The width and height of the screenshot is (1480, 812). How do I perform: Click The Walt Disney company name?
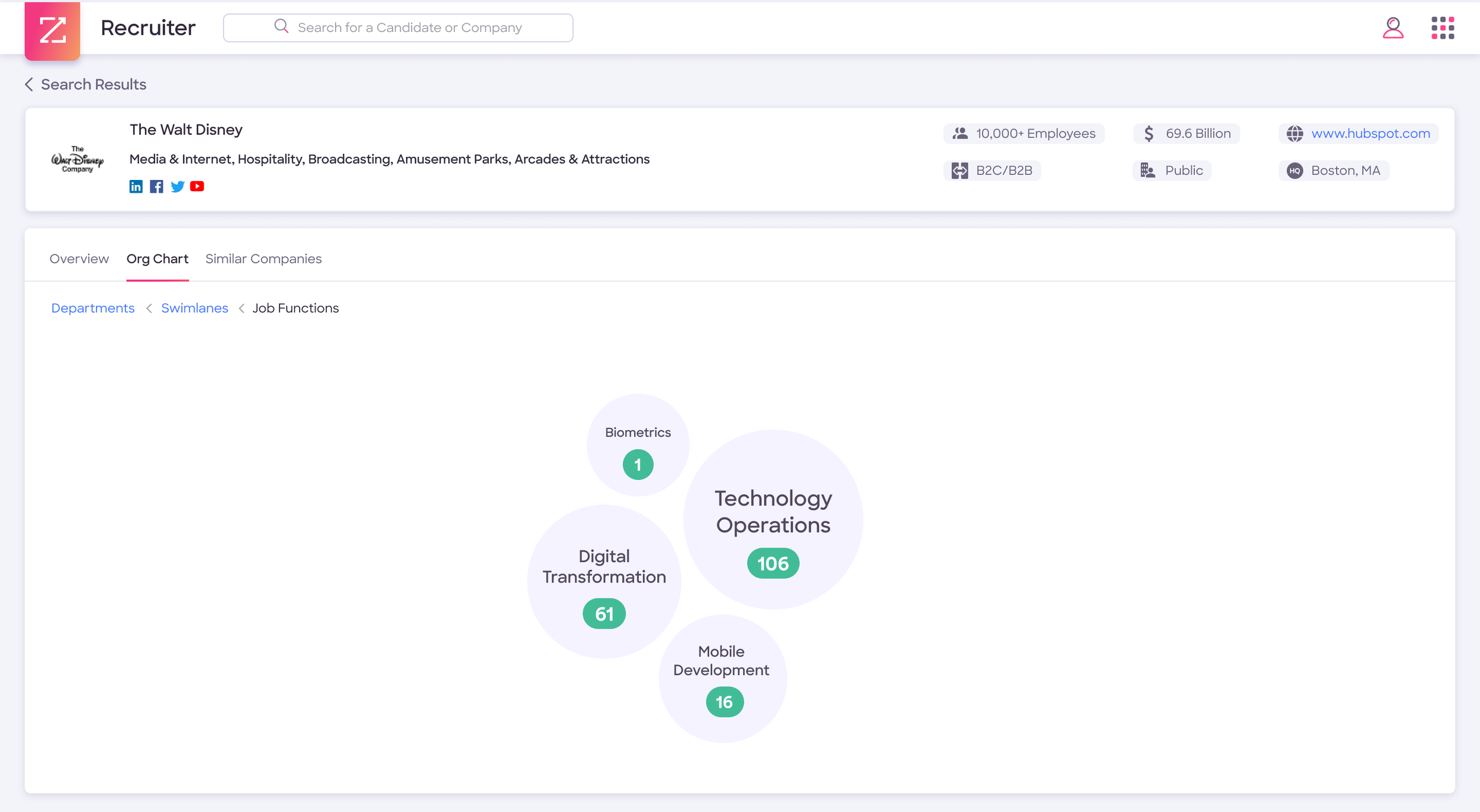[x=186, y=130]
